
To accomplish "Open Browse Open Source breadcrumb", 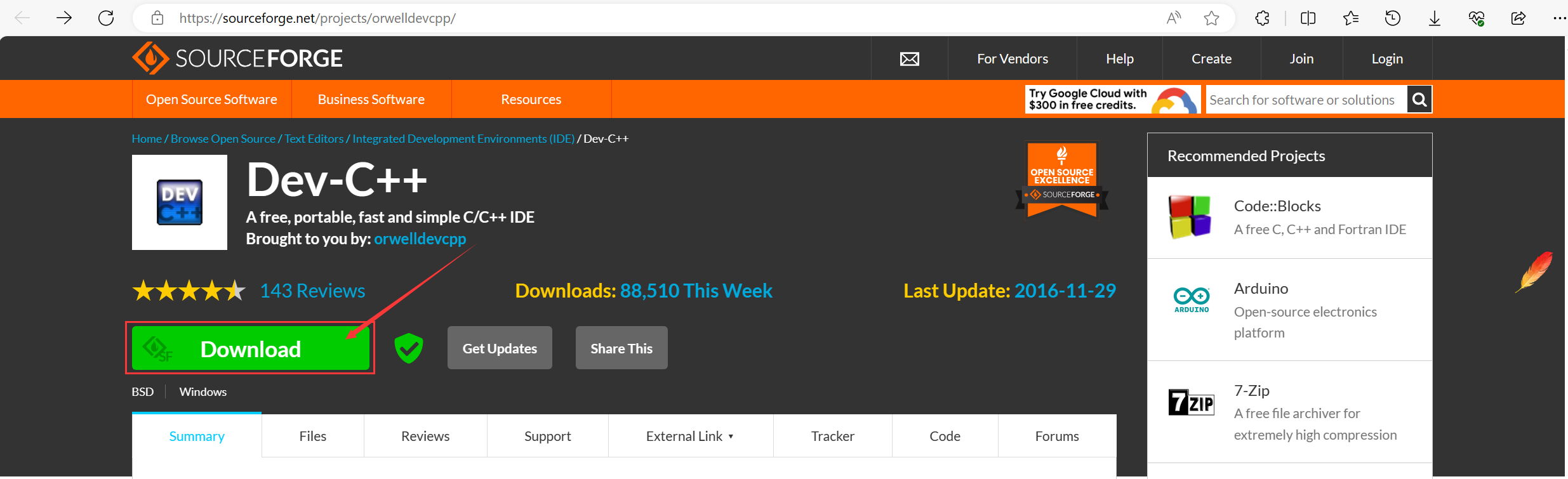I will pos(223,138).
